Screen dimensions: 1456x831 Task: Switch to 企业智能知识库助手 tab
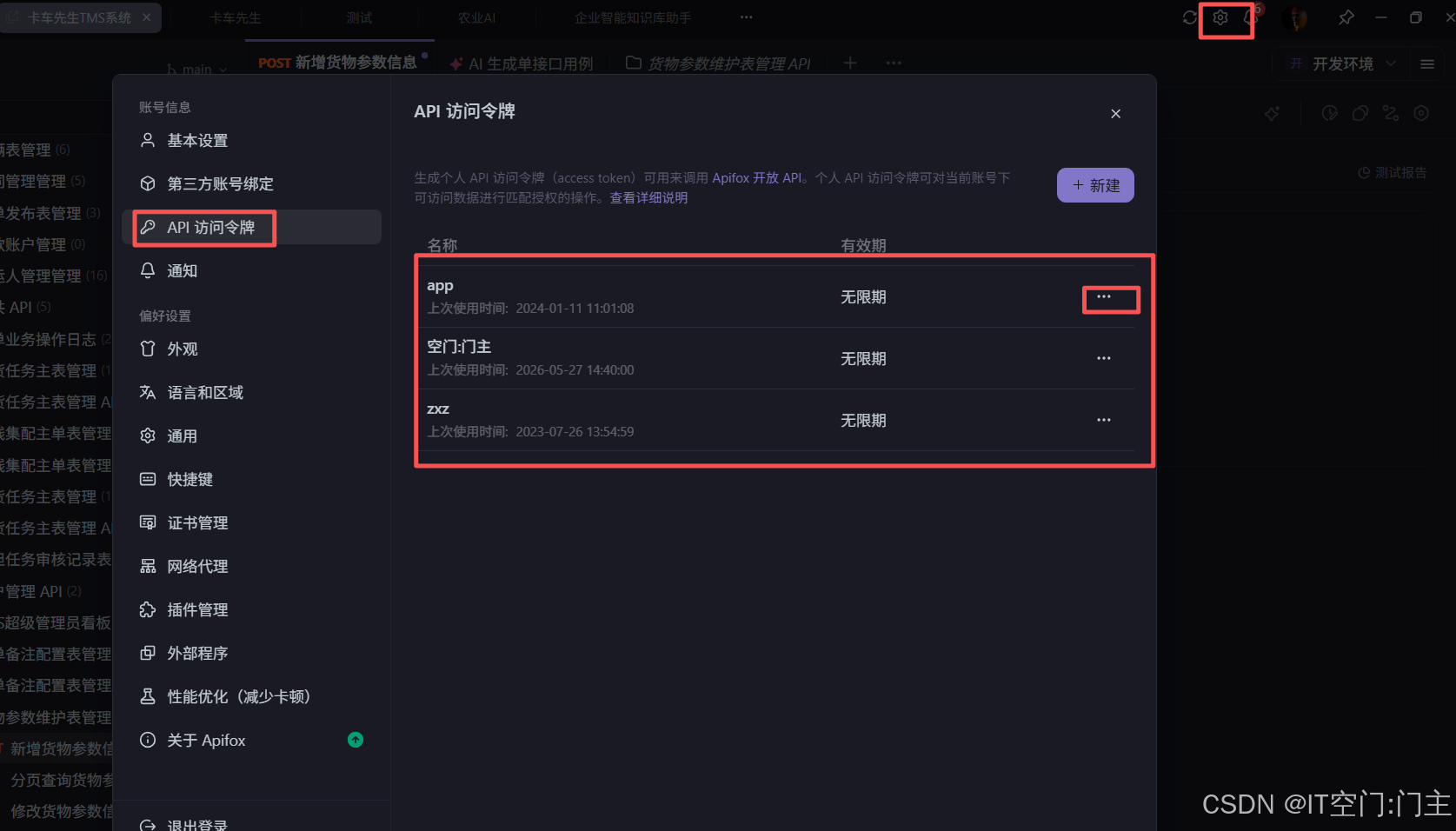pos(633,17)
